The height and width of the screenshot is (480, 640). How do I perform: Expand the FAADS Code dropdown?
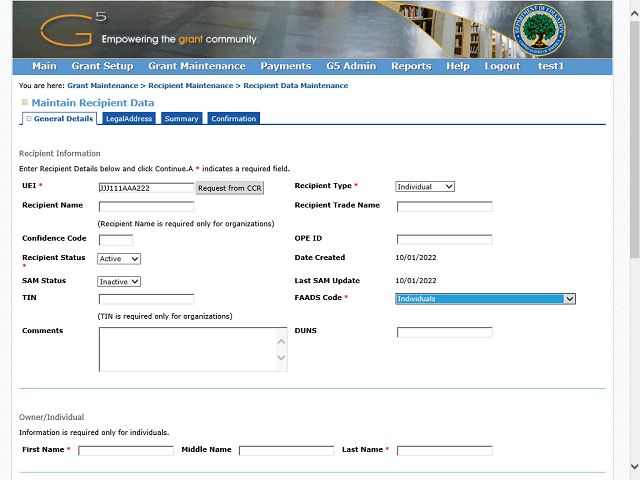pos(485,299)
